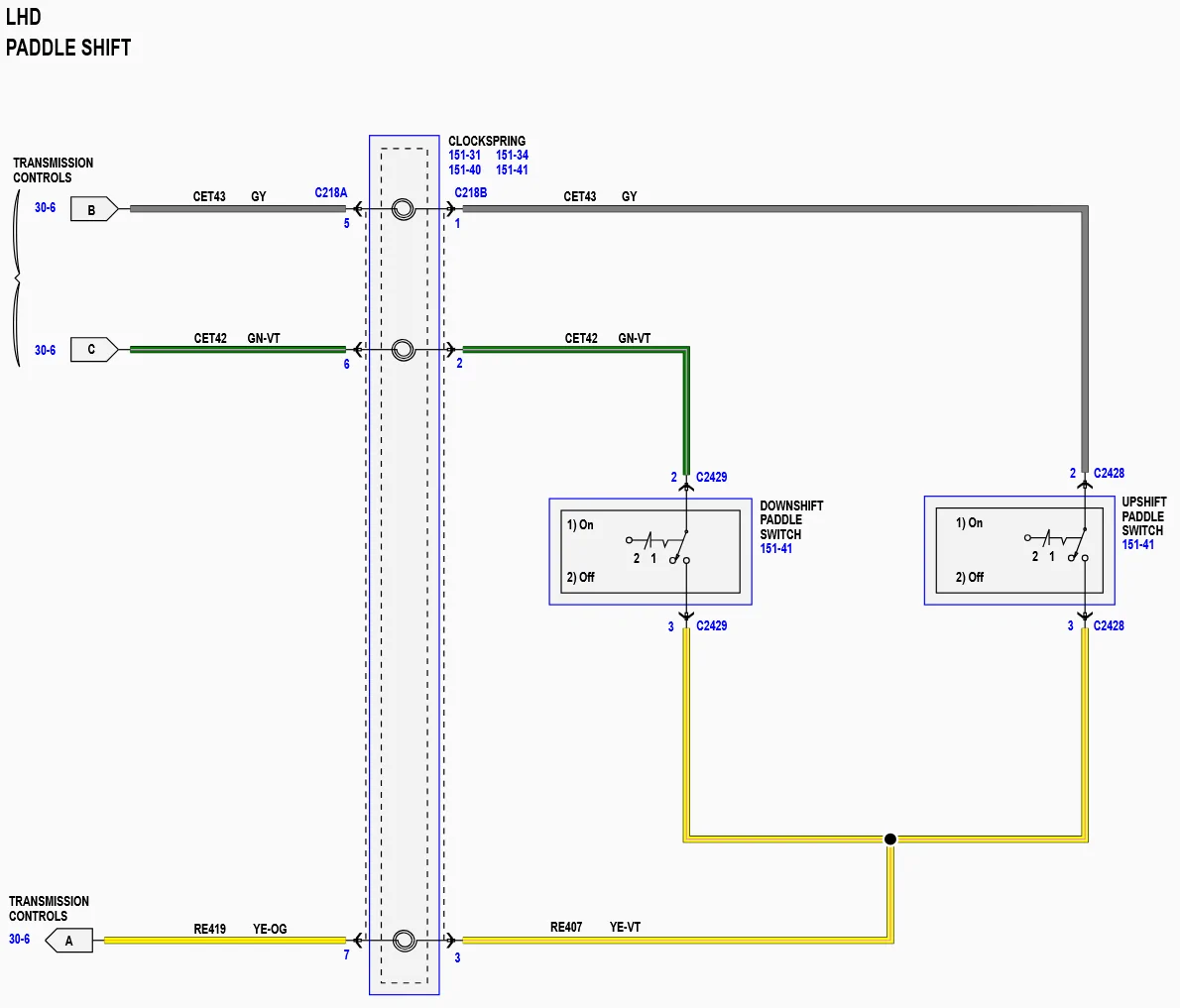Click the black splice dot joining the yellow wires
Viewport: 1180px width, 1008px height.
click(x=890, y=839)
